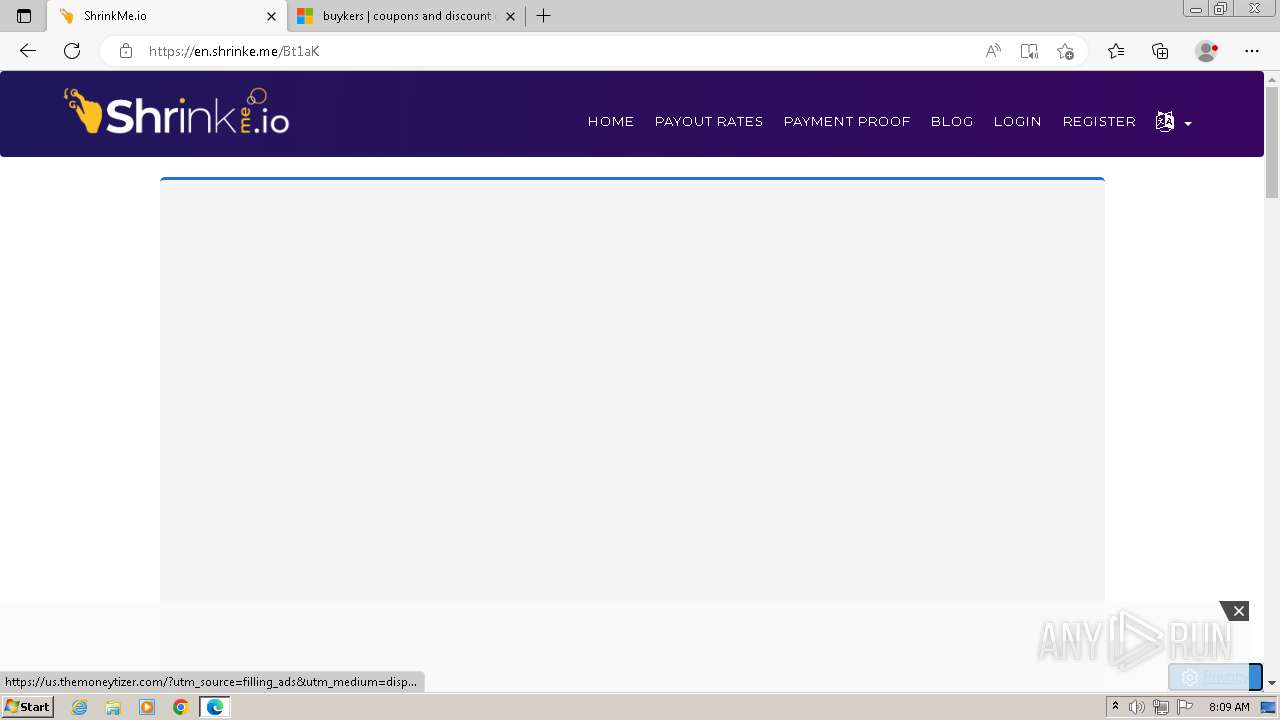Viewport: 1280px width, 720px height.
Task: Click the ShrinkMe.io logo
Action: tap(177, 112)
